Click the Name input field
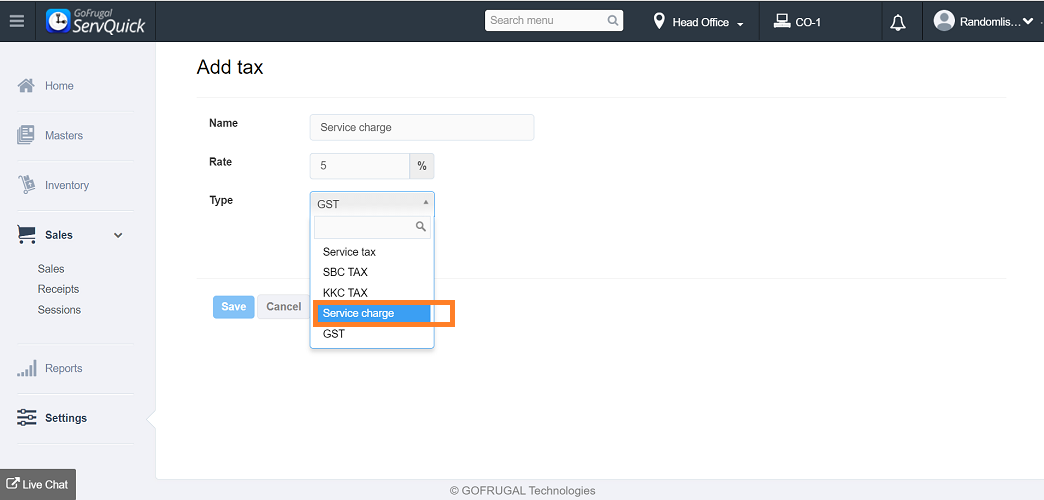Viewport: 1044px width, 500px height. point(422,127)
